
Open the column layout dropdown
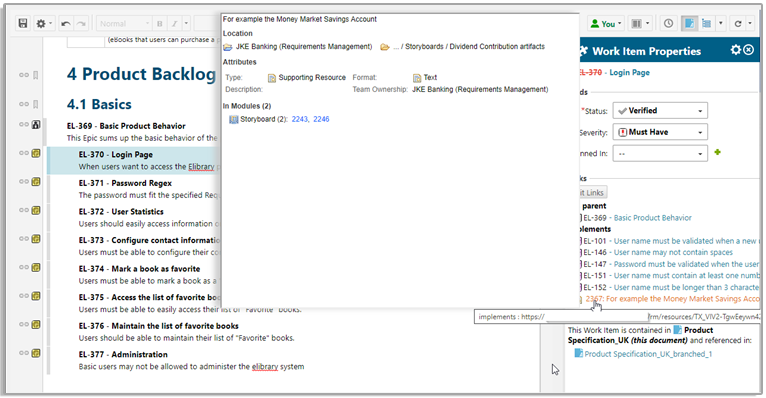click(x=640, y=23)
